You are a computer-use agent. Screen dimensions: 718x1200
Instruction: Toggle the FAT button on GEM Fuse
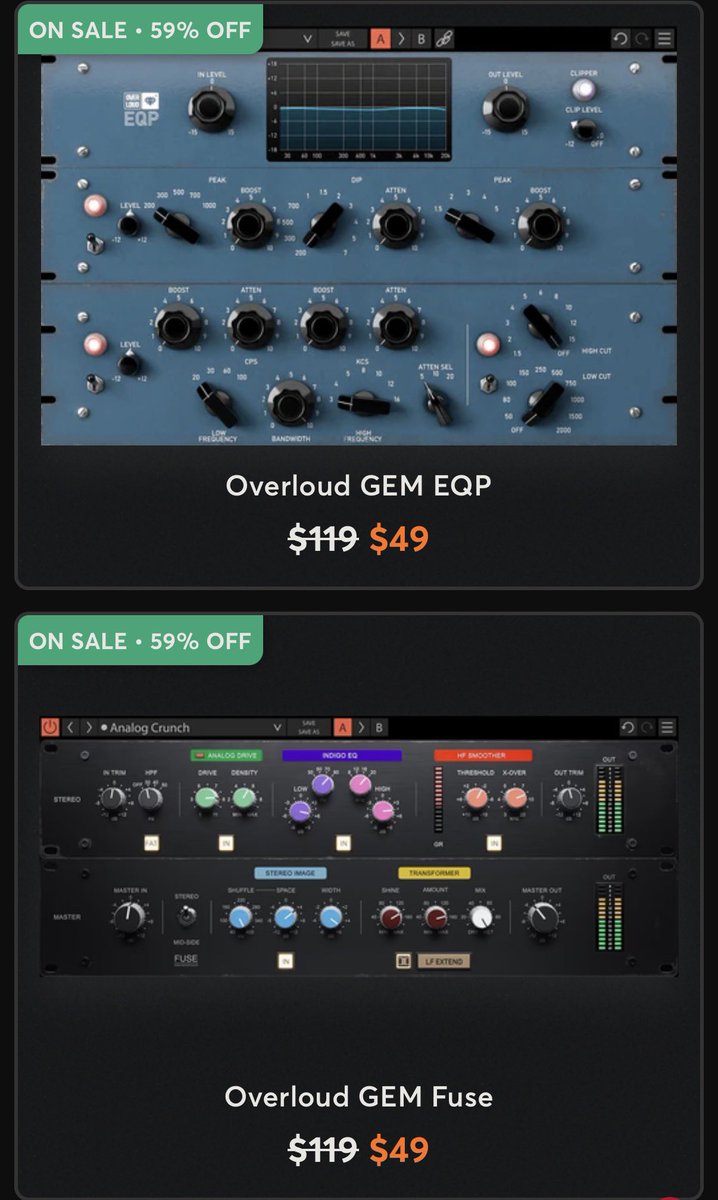click(x=151, y=843)
